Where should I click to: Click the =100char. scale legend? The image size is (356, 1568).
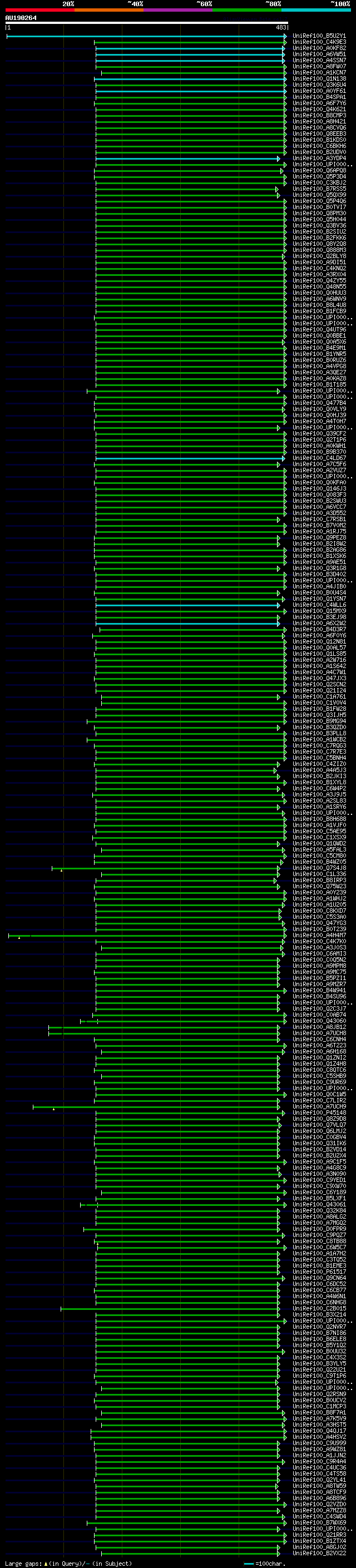click(265, 1564)
